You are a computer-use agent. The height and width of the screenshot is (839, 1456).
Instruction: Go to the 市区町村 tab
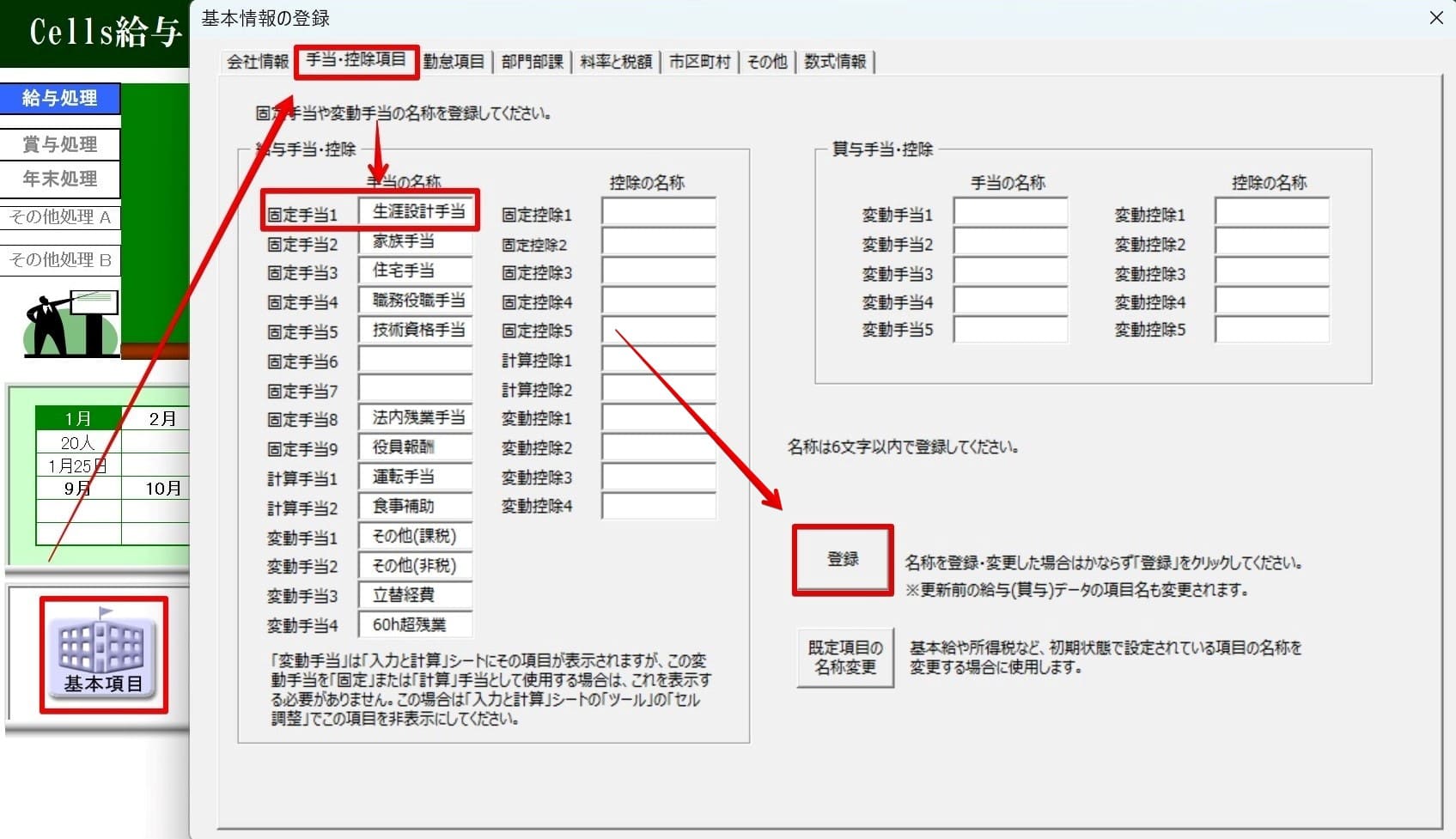[x=699, y=62]
